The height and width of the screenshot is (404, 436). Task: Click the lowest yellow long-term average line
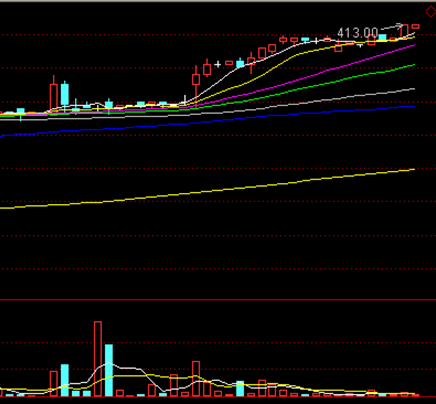[x=207, y=189]
